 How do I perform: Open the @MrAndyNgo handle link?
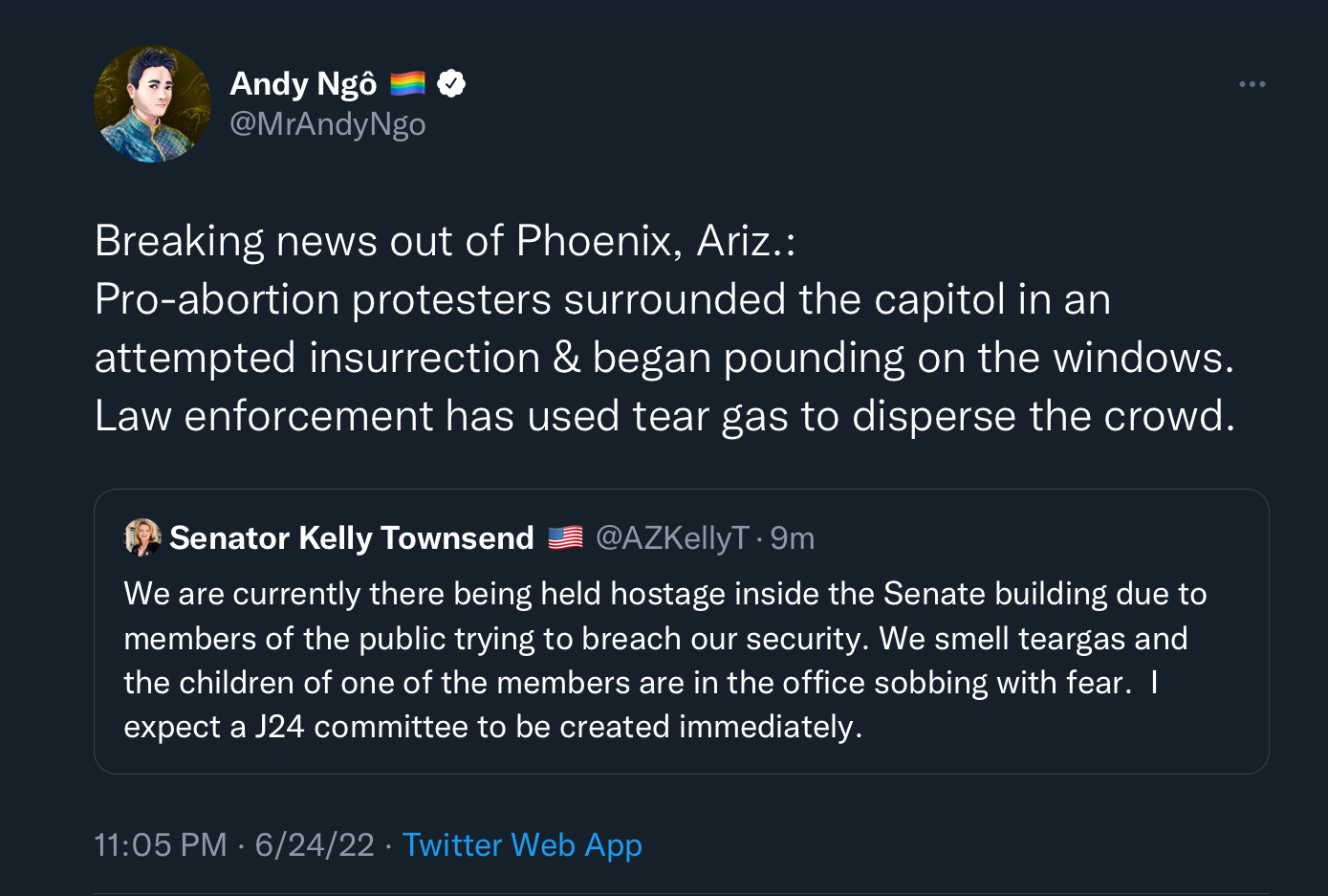tap(328, 124)
